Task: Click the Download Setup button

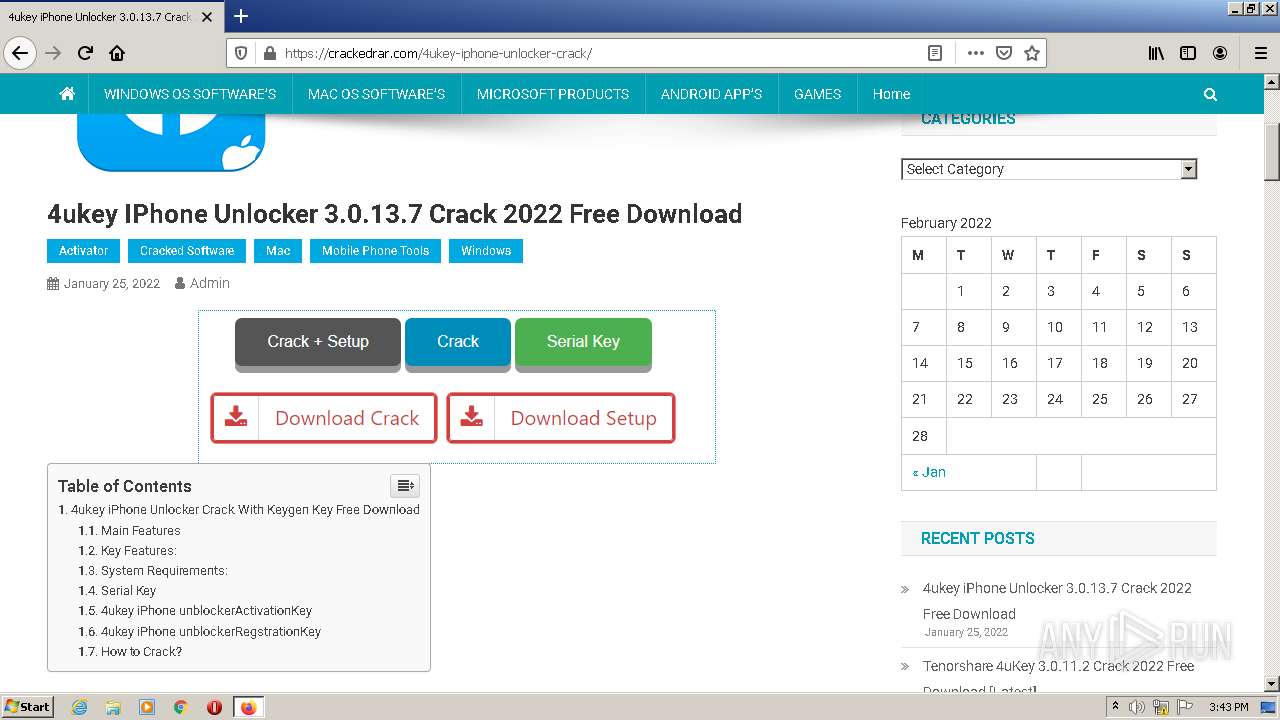Action: point(560,418)
